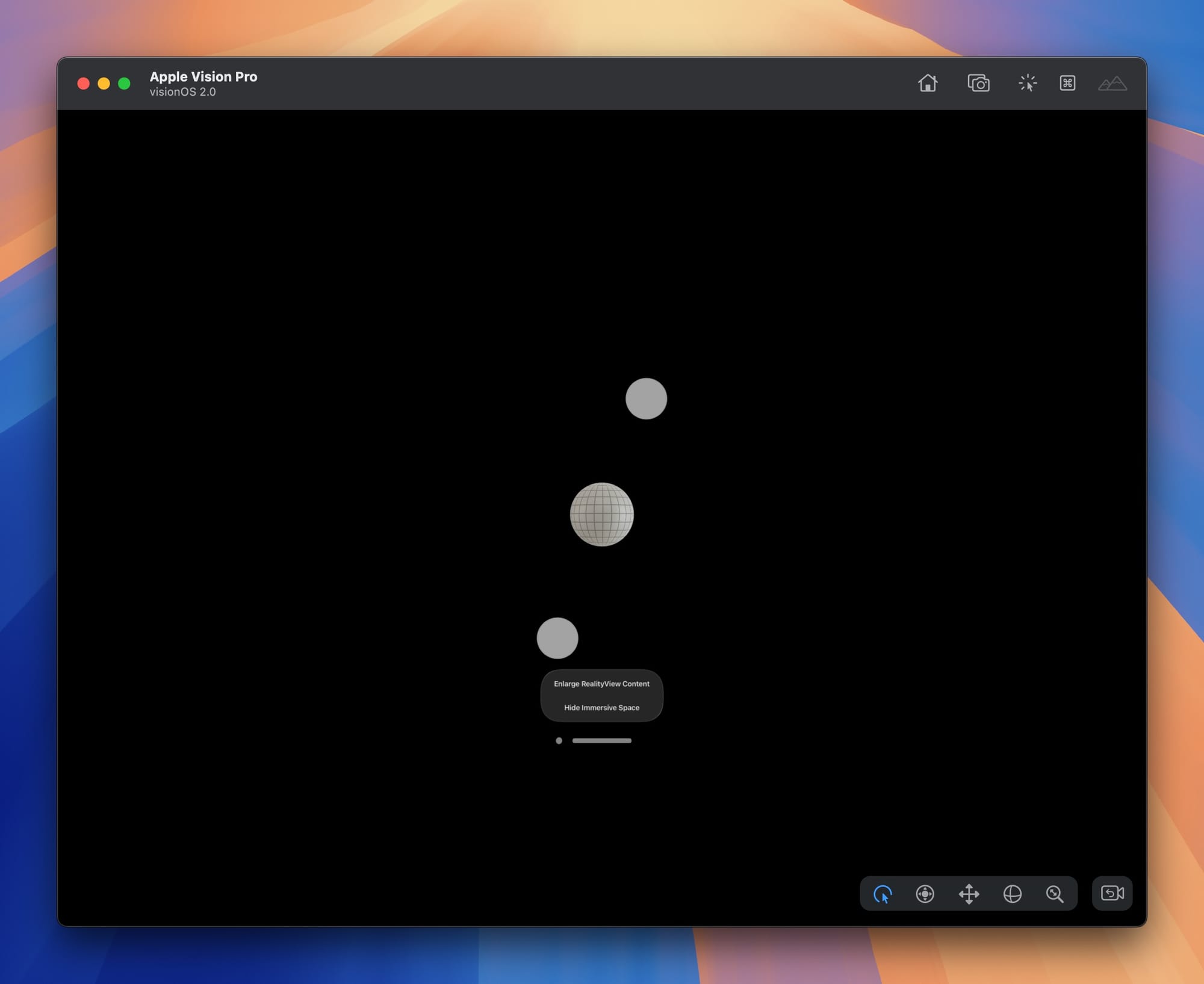Click Hide Immersive Space button
The height and width of the screenshot is (984, 1204).
coord(601,708)
